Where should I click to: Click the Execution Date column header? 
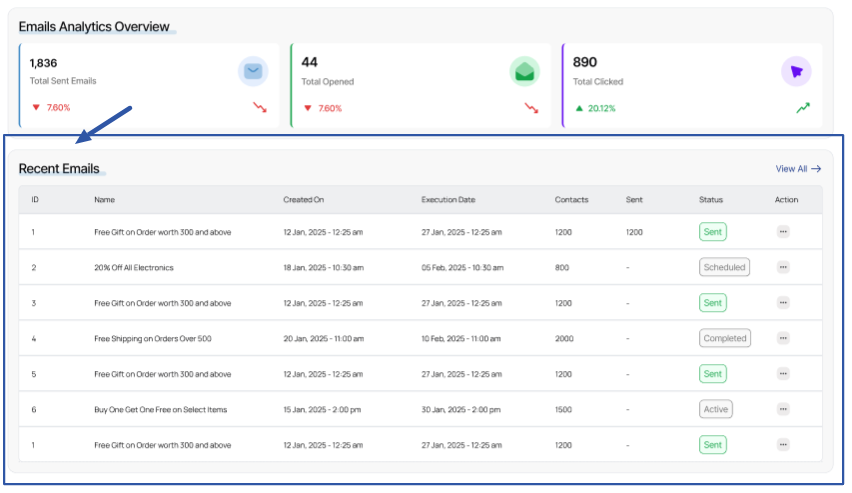click(448, 200)
